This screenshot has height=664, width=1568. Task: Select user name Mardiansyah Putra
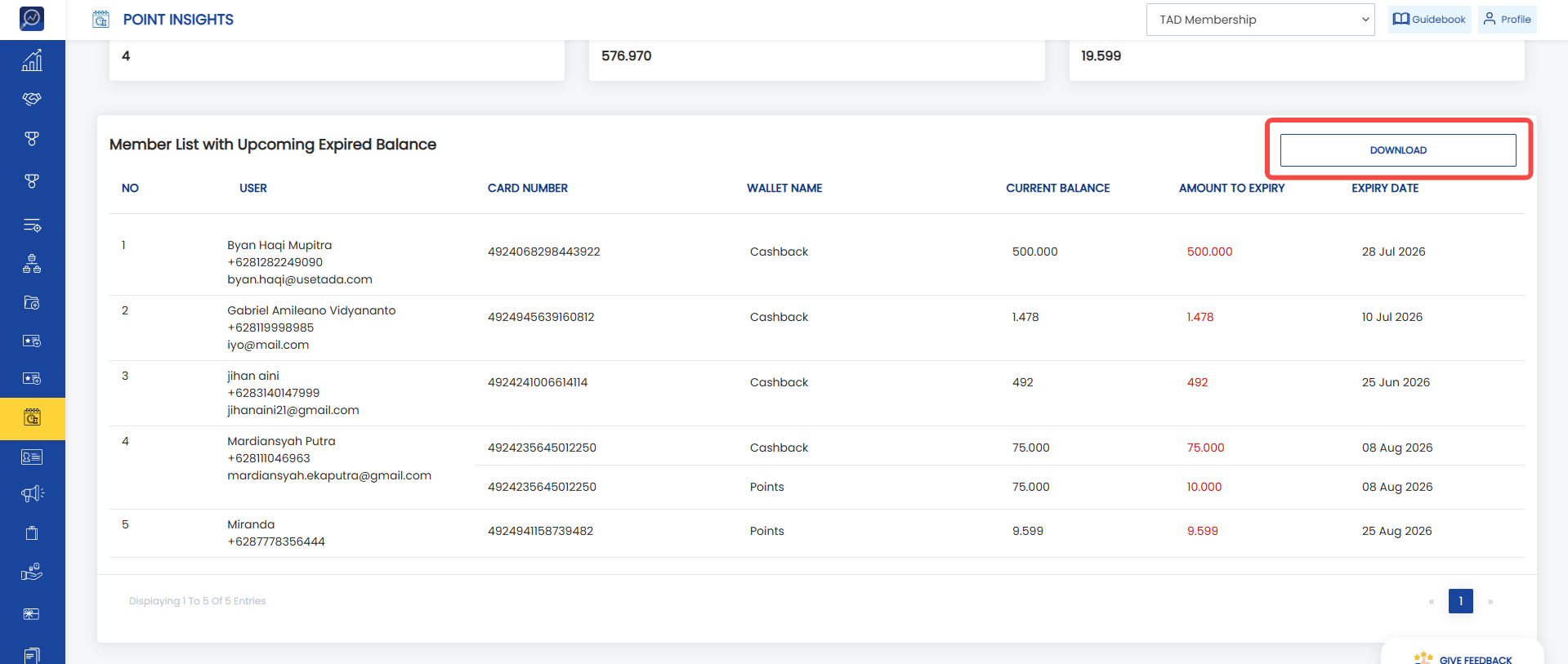tap(281, 441)
